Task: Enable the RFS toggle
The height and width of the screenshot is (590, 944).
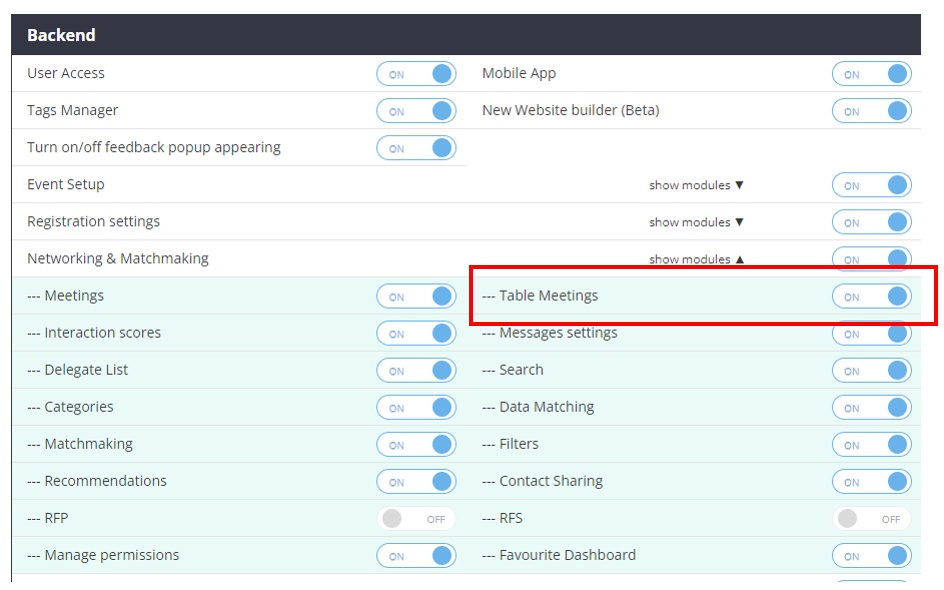Action: [x=871, y=519]
